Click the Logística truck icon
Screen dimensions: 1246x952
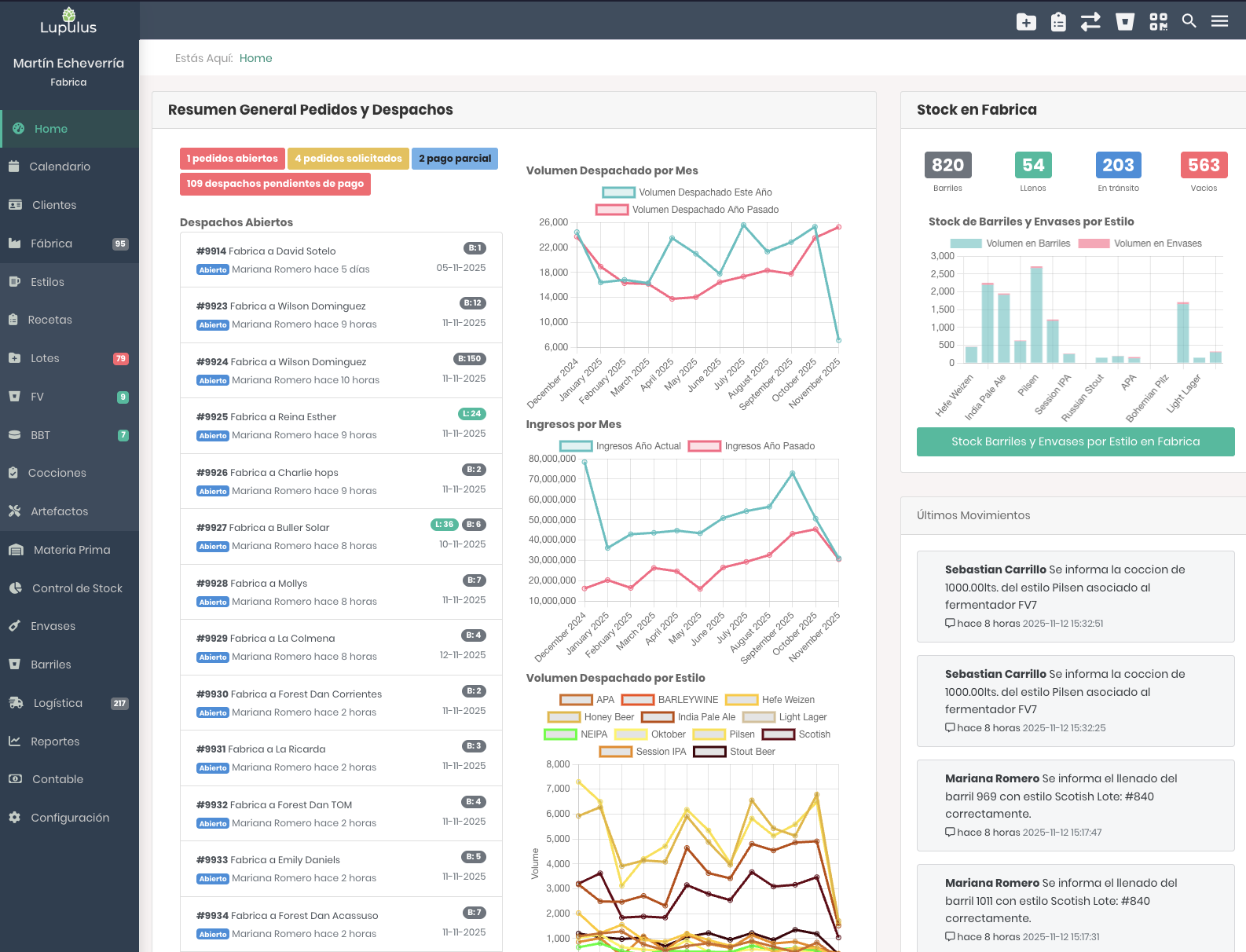16,703
